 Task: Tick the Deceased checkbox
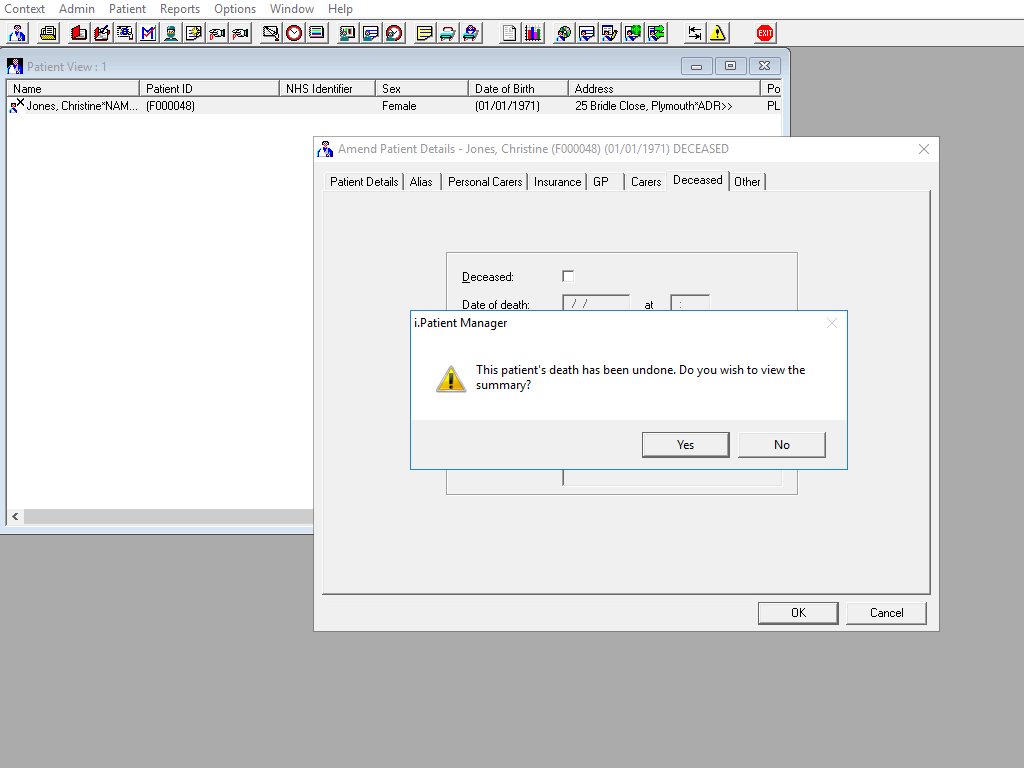tap(568, 276)
